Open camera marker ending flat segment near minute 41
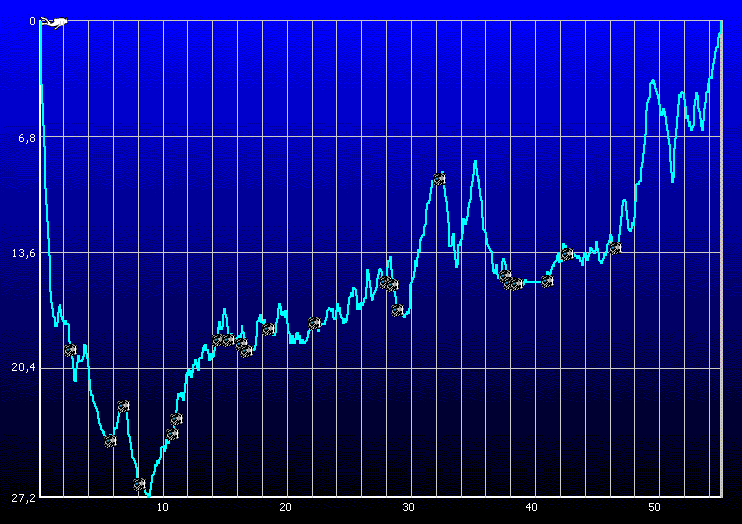742x524 pixels. (x=548, y=282)
